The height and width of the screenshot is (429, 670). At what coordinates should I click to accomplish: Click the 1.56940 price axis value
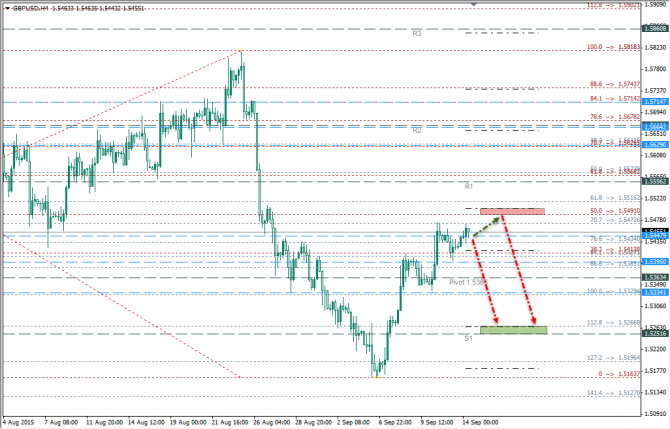[656, 112]
